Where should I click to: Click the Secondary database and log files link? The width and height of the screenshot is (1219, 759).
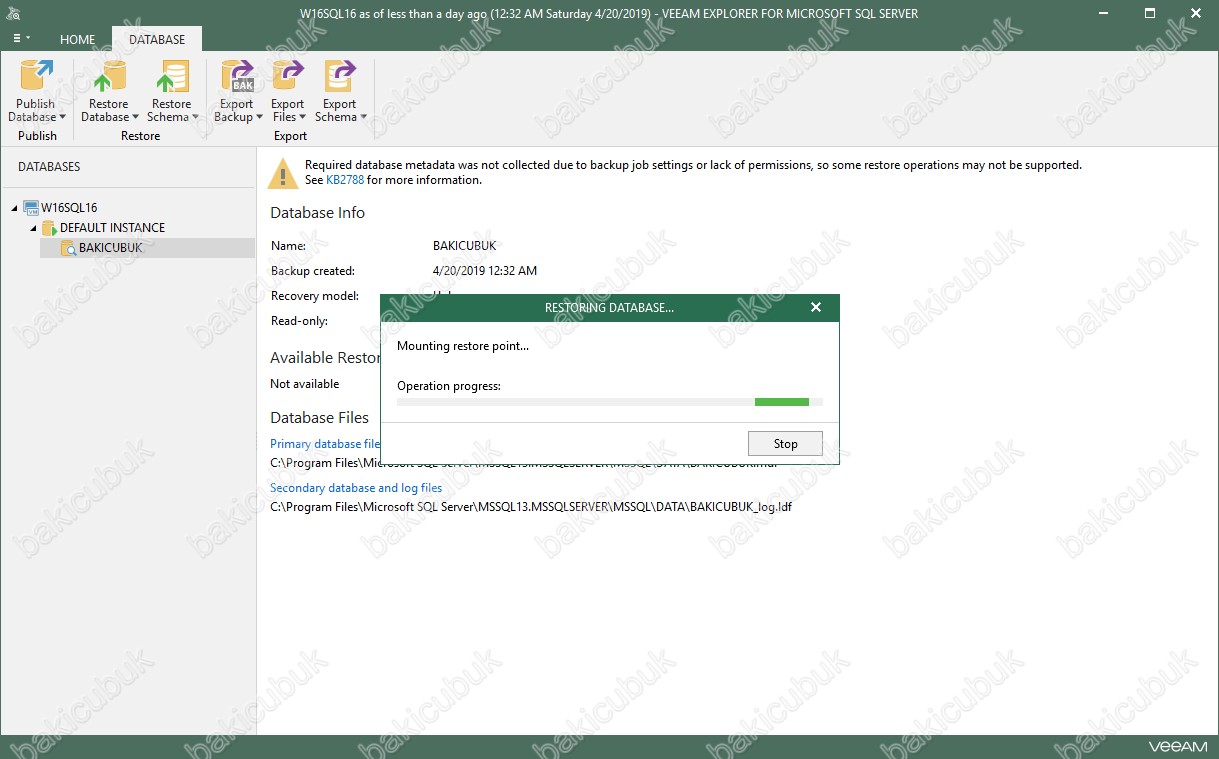356,488
